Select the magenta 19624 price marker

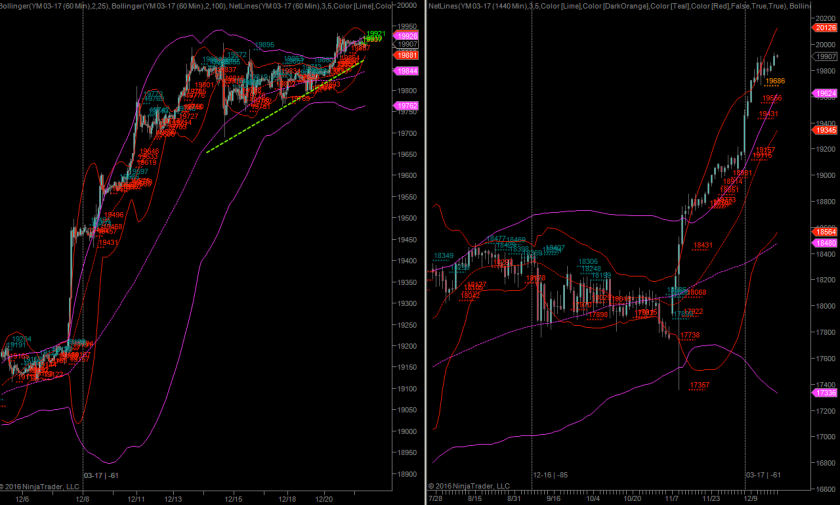[x=825, y=93]
